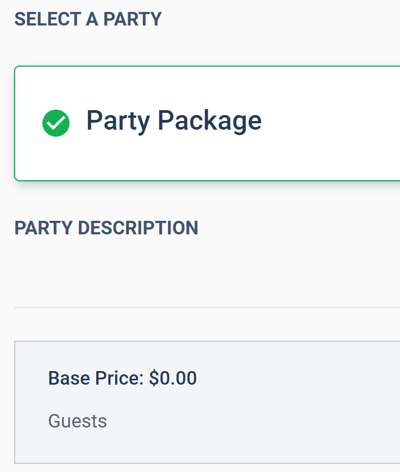Screen dimensions: 400x472
Task: Select the Party Package option card
Action: click(x=207, y=123)
